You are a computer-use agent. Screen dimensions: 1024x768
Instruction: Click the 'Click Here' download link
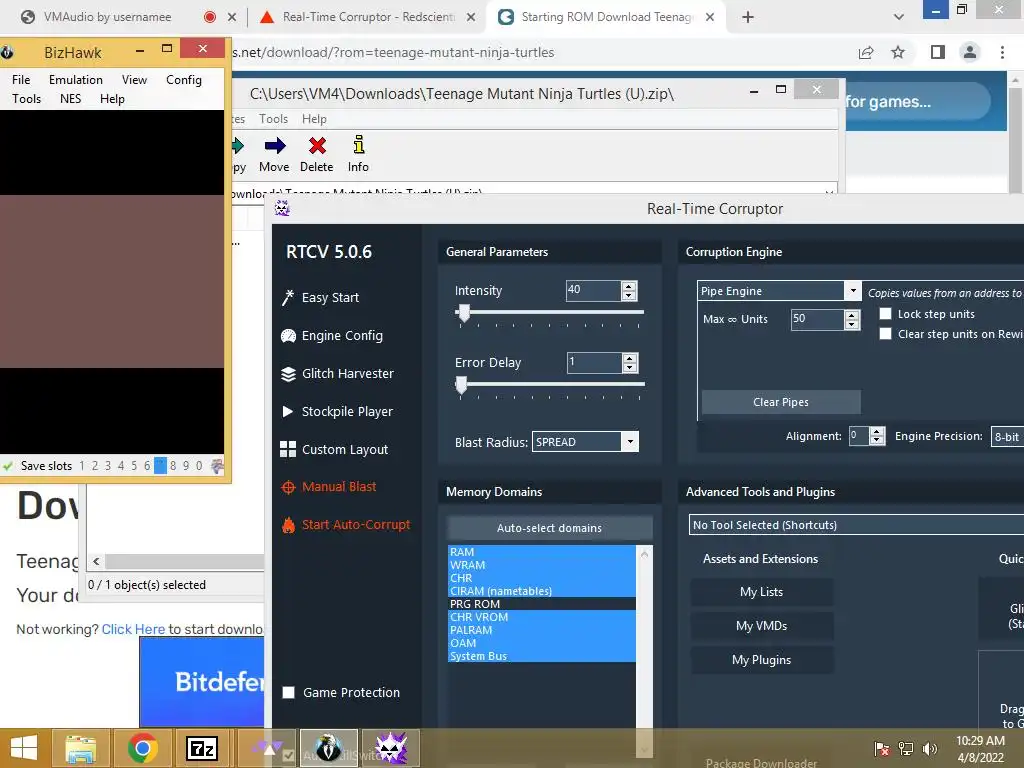(133, 629)
